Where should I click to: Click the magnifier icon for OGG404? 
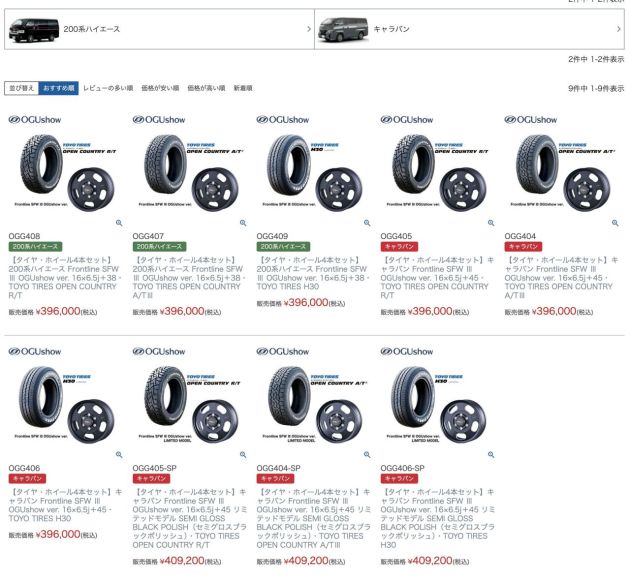coord(615,223)
